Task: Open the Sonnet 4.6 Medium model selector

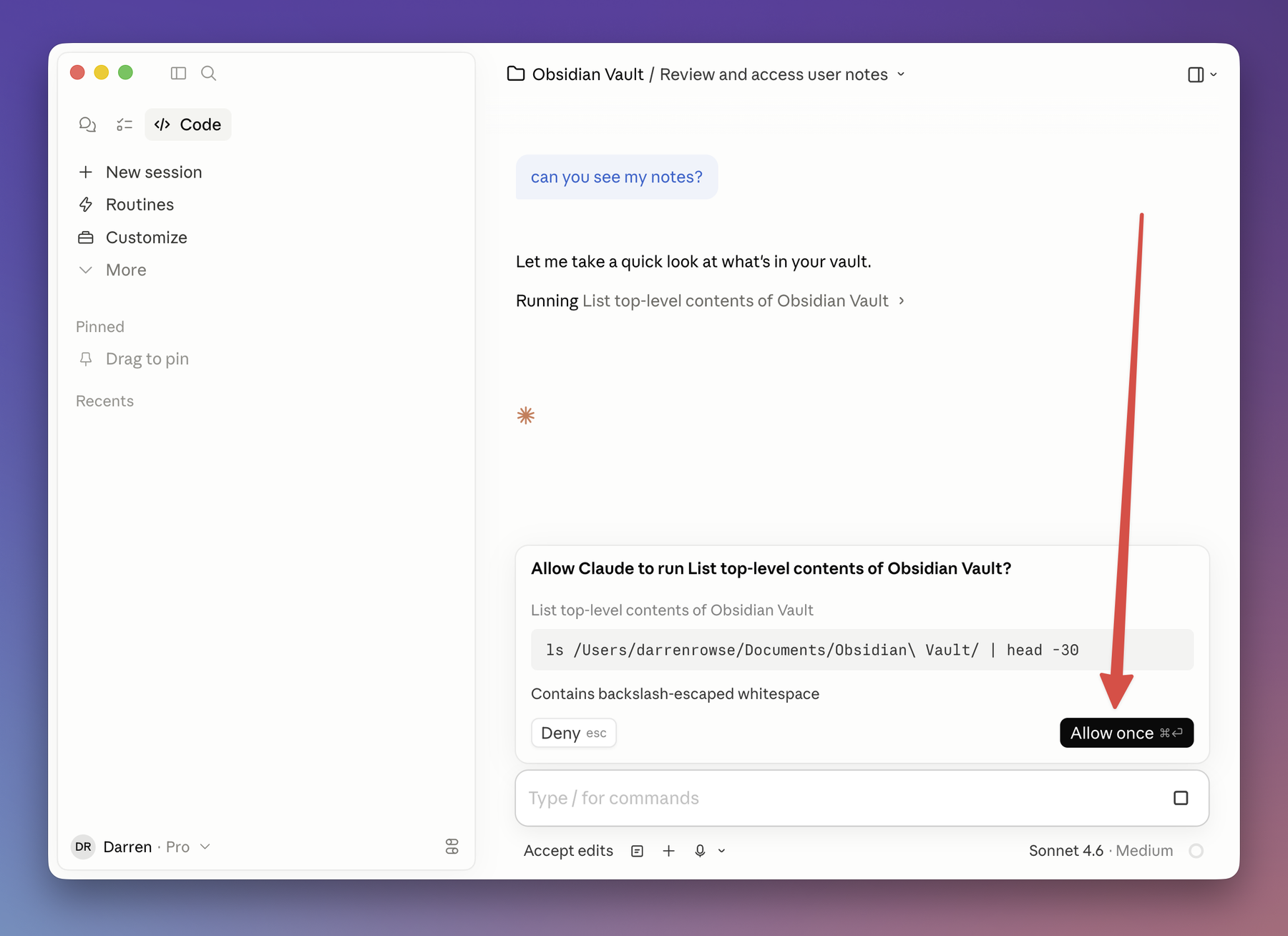Action: point(1101,851)
